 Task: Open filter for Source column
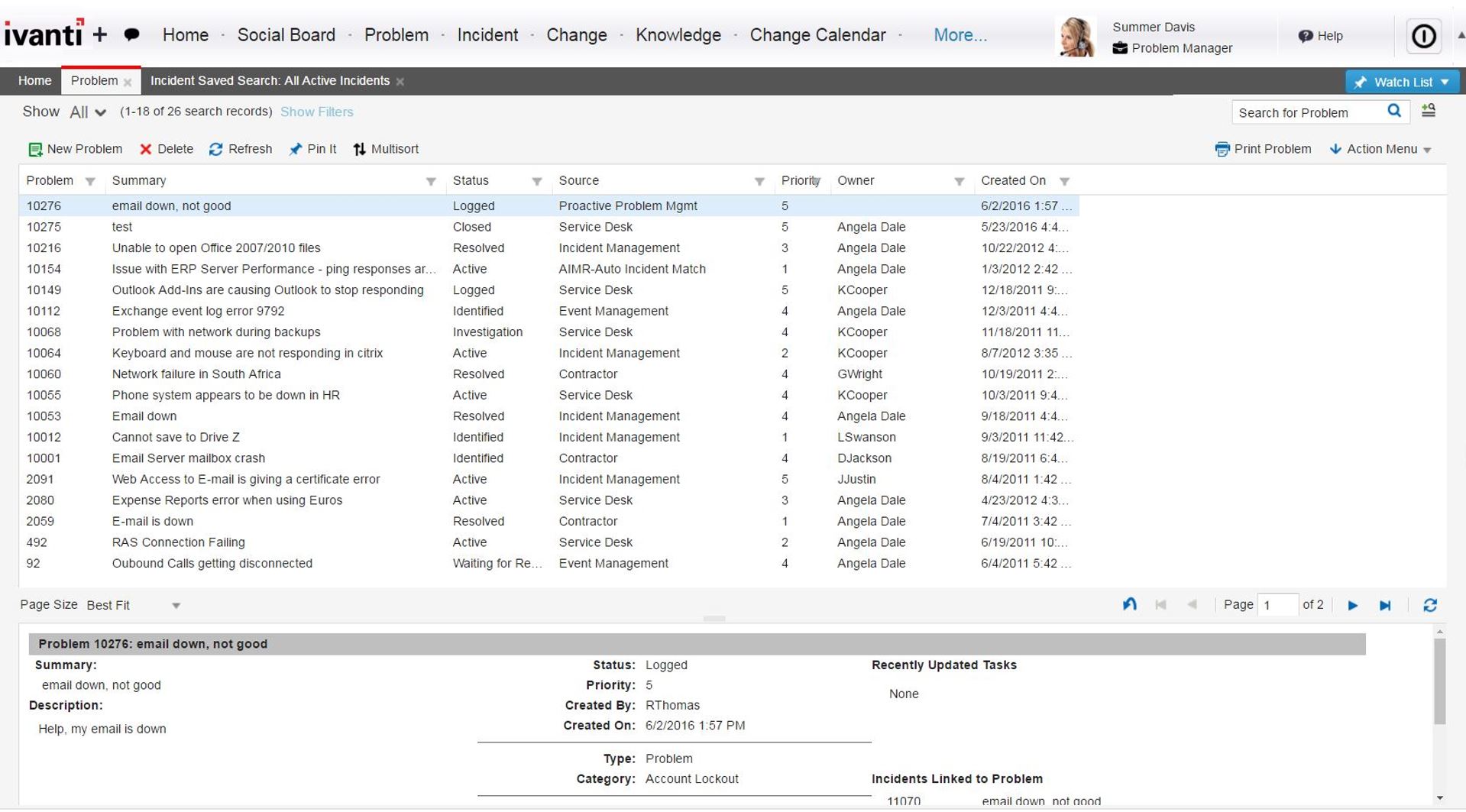759,181
